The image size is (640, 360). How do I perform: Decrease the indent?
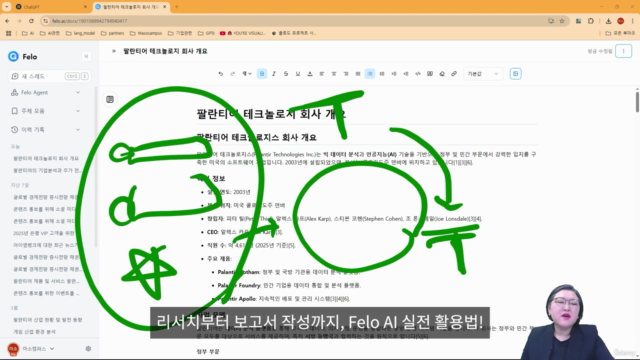(406, 74)
